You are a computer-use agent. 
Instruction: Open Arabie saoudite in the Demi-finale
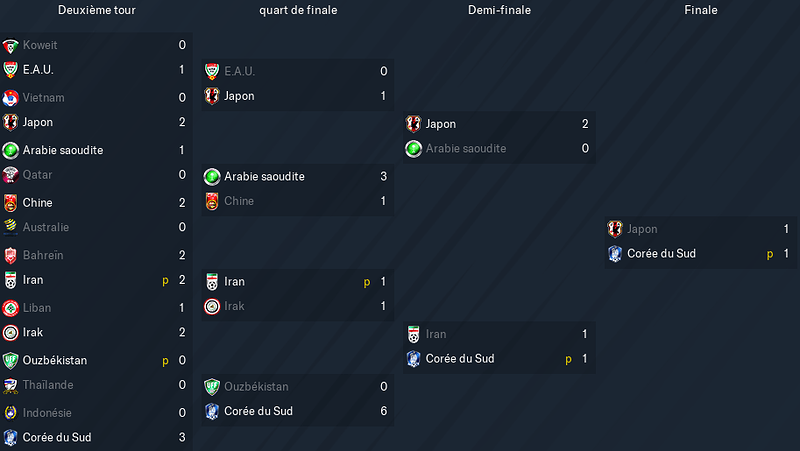466,148
